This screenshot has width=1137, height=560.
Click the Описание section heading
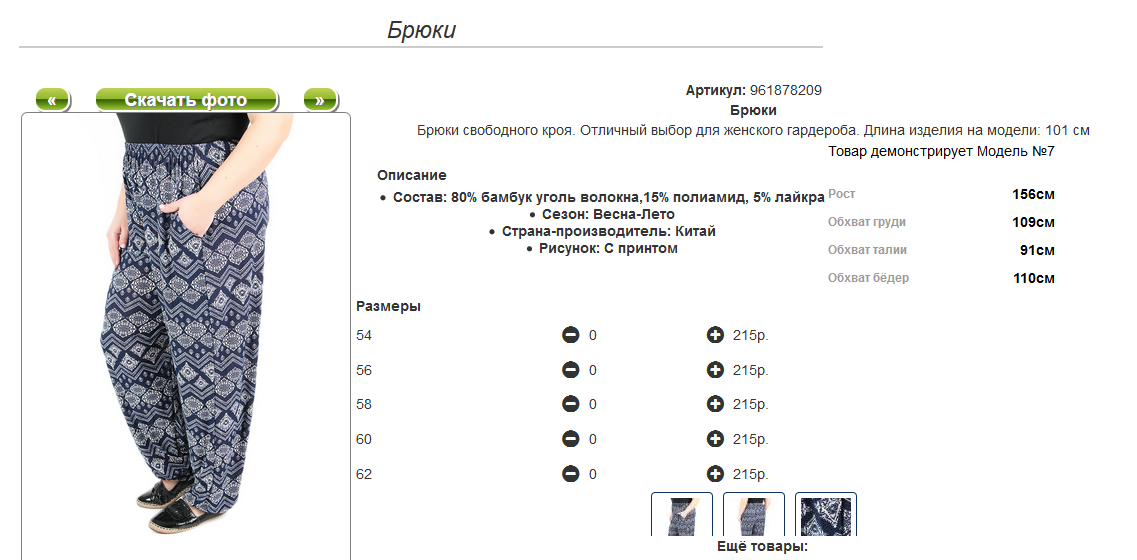pyautogui.click(x=412, y=176)
